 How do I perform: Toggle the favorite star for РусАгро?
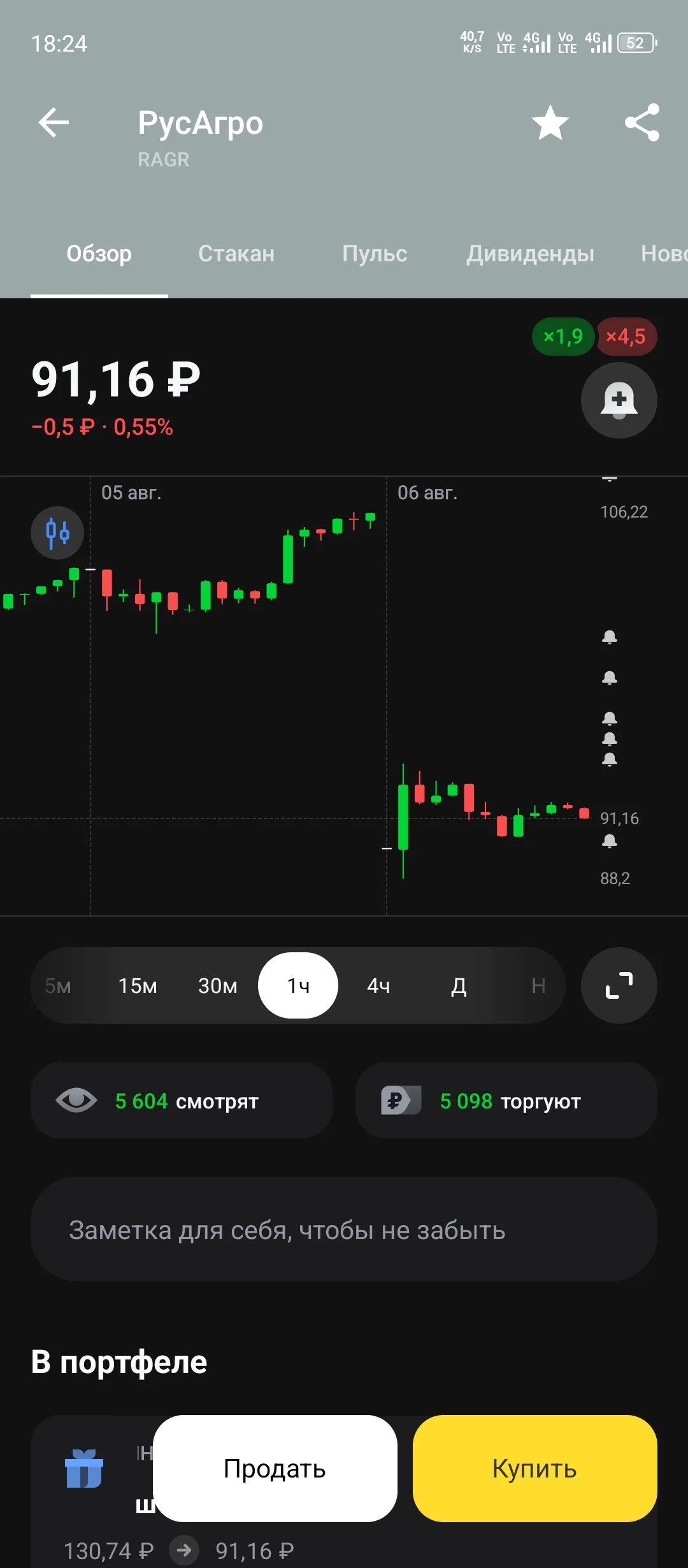[x=550, y=122]
